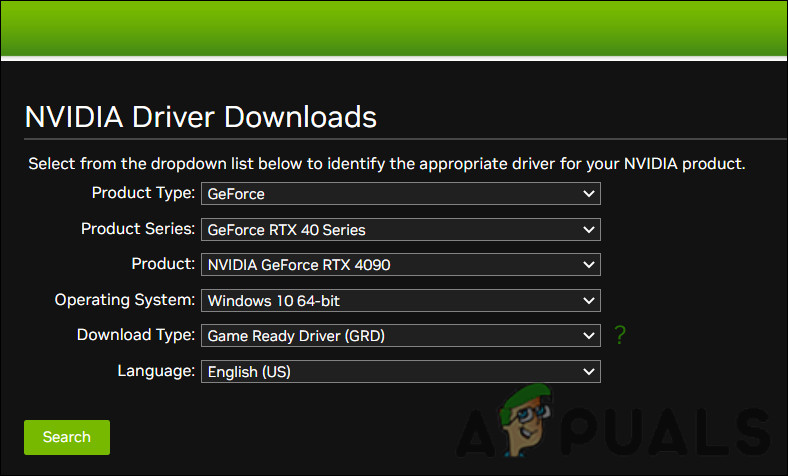
Task: Click the green header banner at top
Action: coord(394,27)
